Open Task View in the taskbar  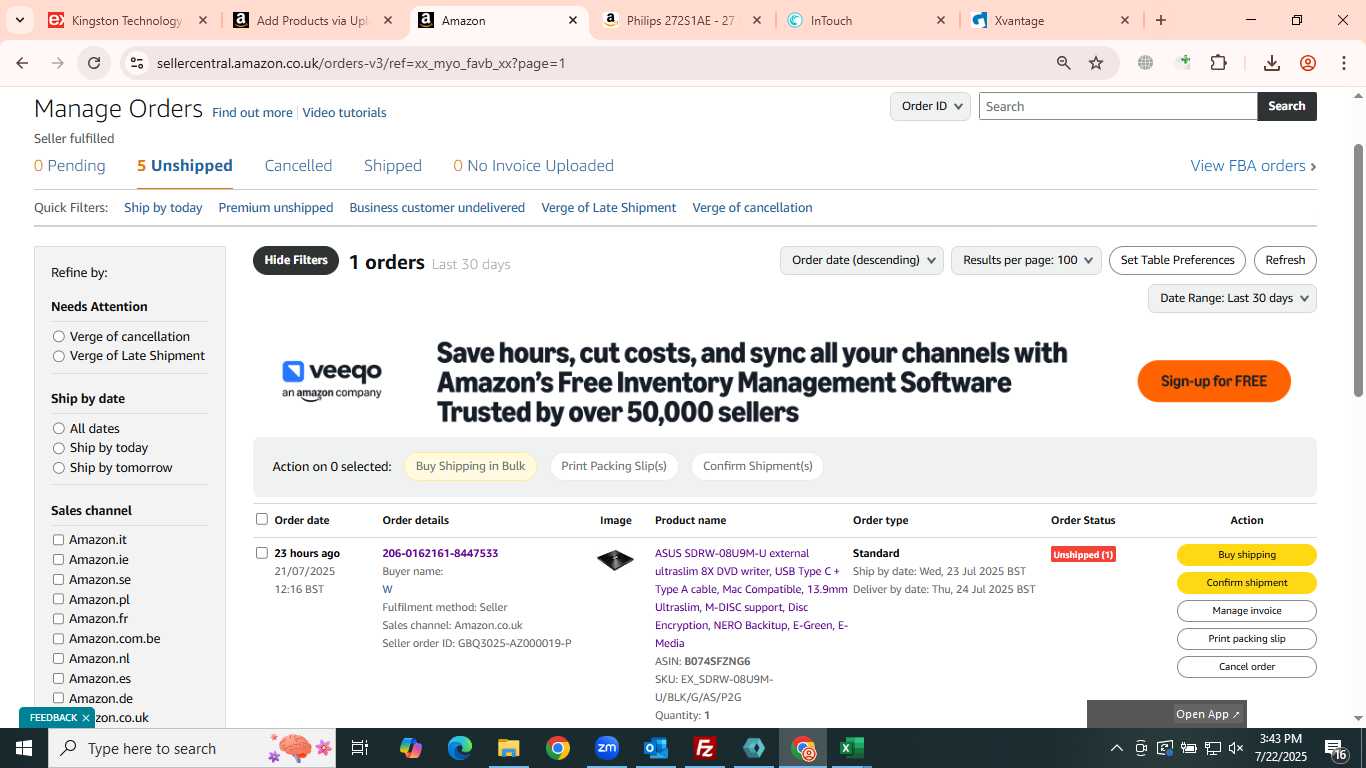360,748
